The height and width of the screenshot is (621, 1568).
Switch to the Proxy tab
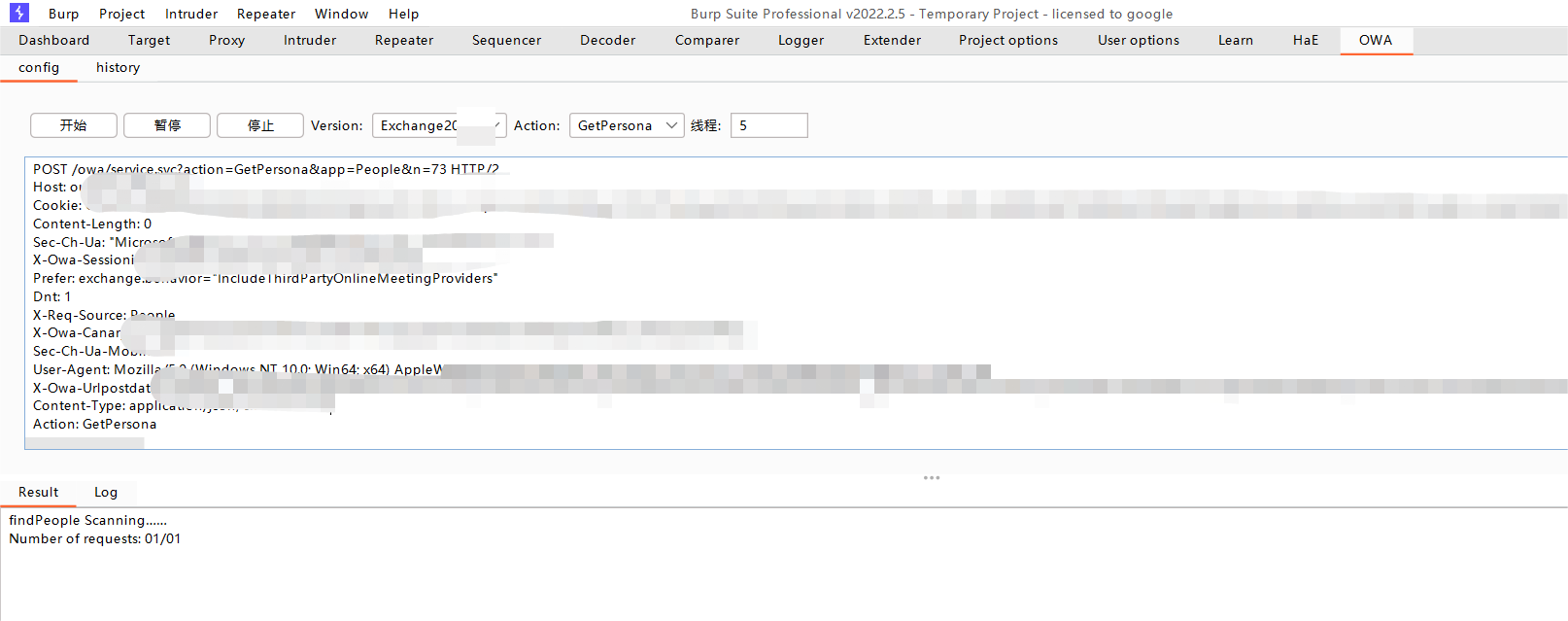coord(226,40)
